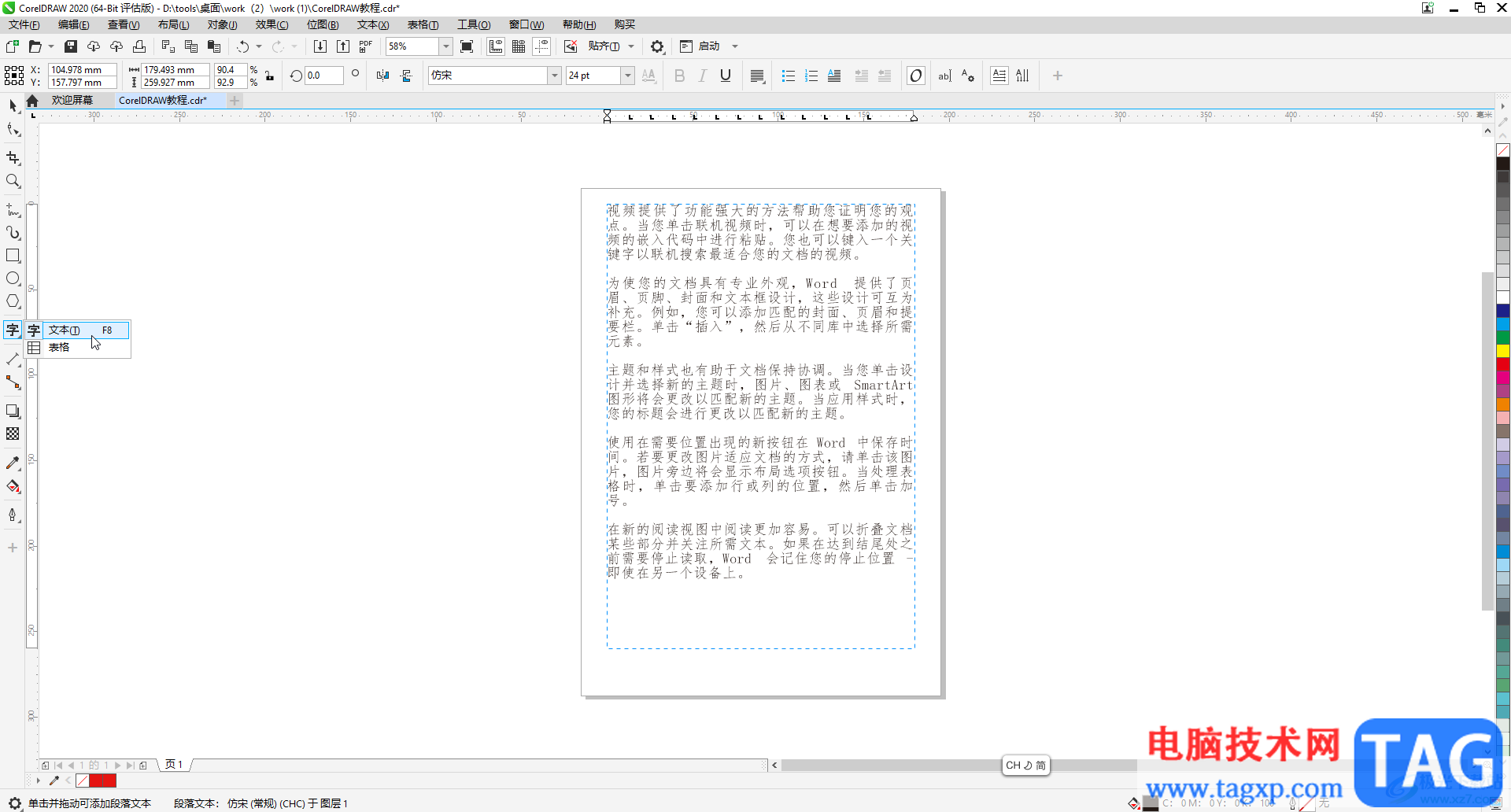Open the 效果 menu
This screenshot has height=812, width=1511.
[x=272, y=24]
